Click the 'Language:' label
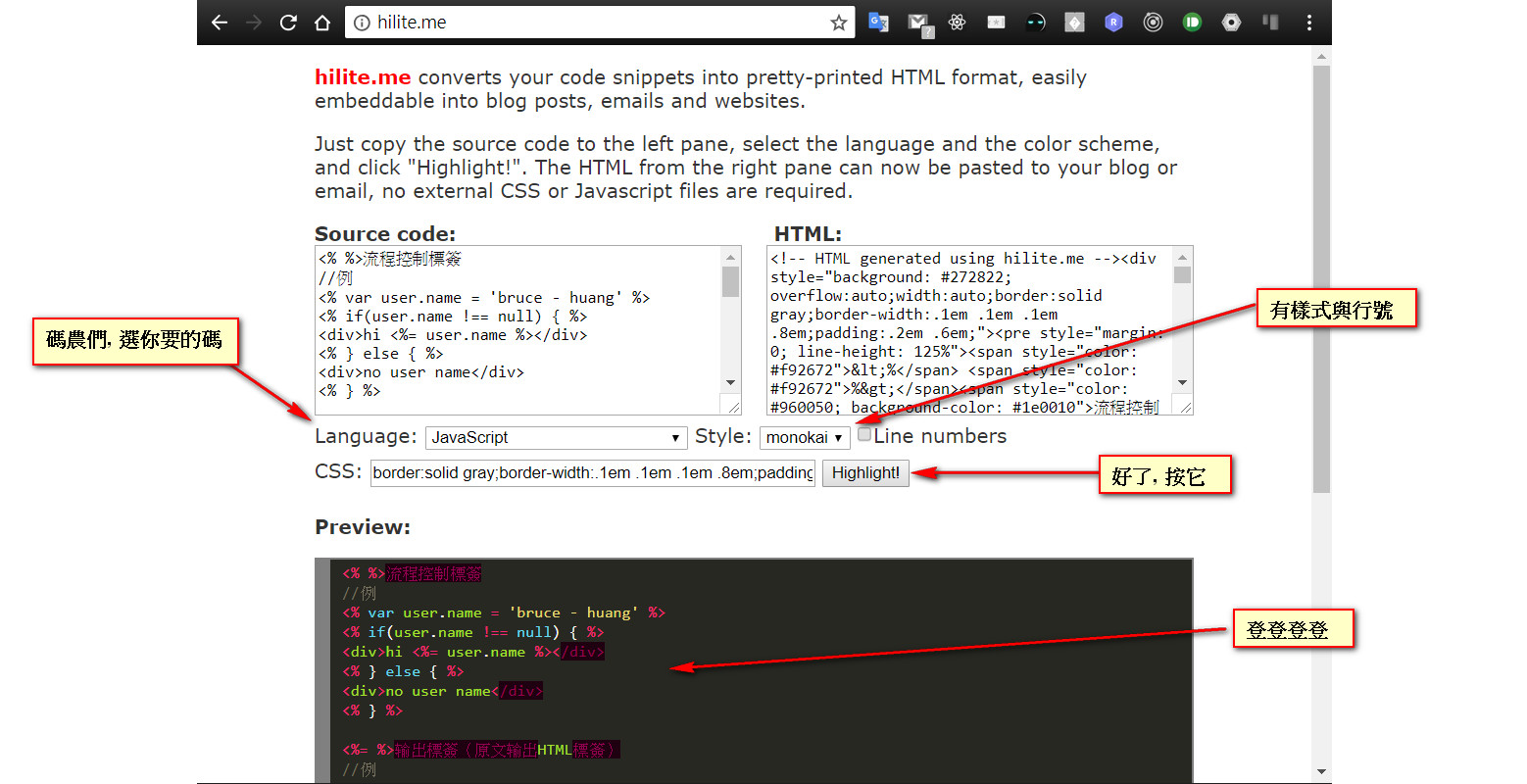Screen dimensions: 1527x784 click(366, 437)
